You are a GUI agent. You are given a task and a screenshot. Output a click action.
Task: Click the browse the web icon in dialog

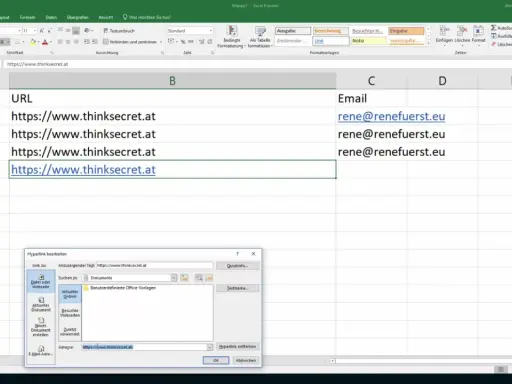pyautogui.click(x=199, y=278)
